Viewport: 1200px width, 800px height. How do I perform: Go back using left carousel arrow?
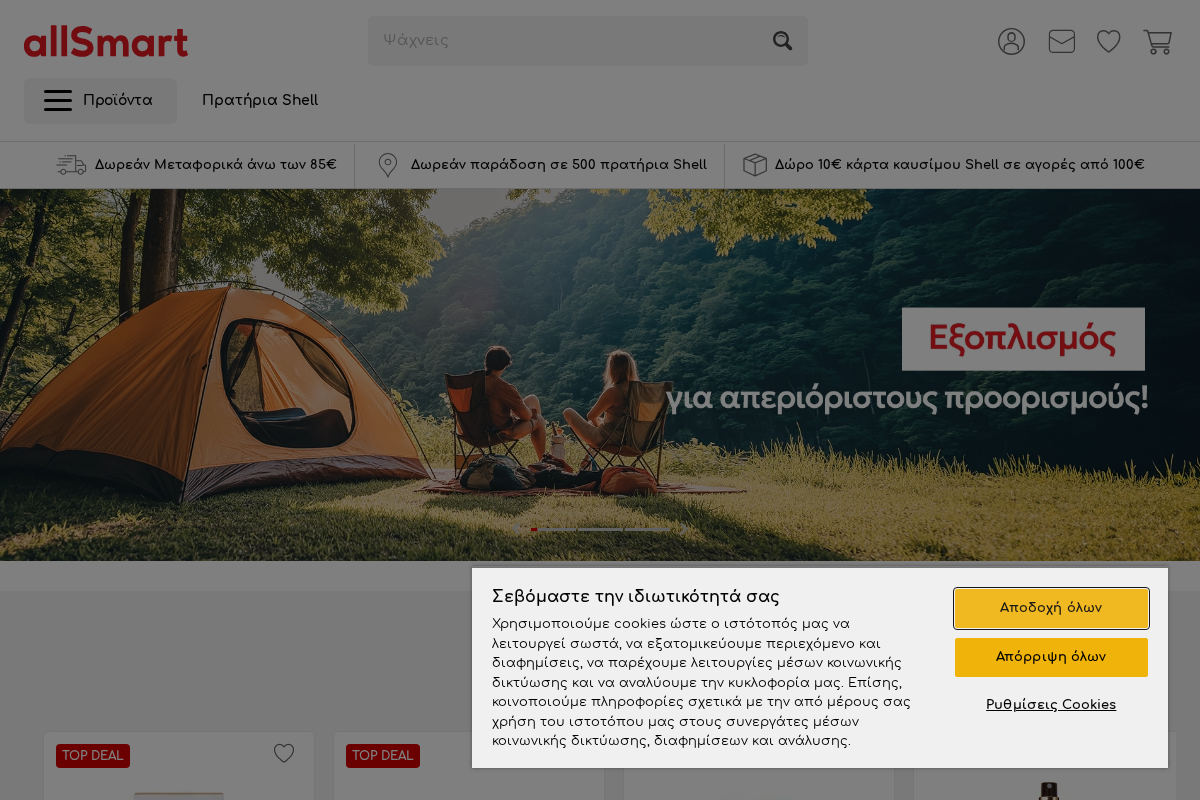(x=517, y=529)
